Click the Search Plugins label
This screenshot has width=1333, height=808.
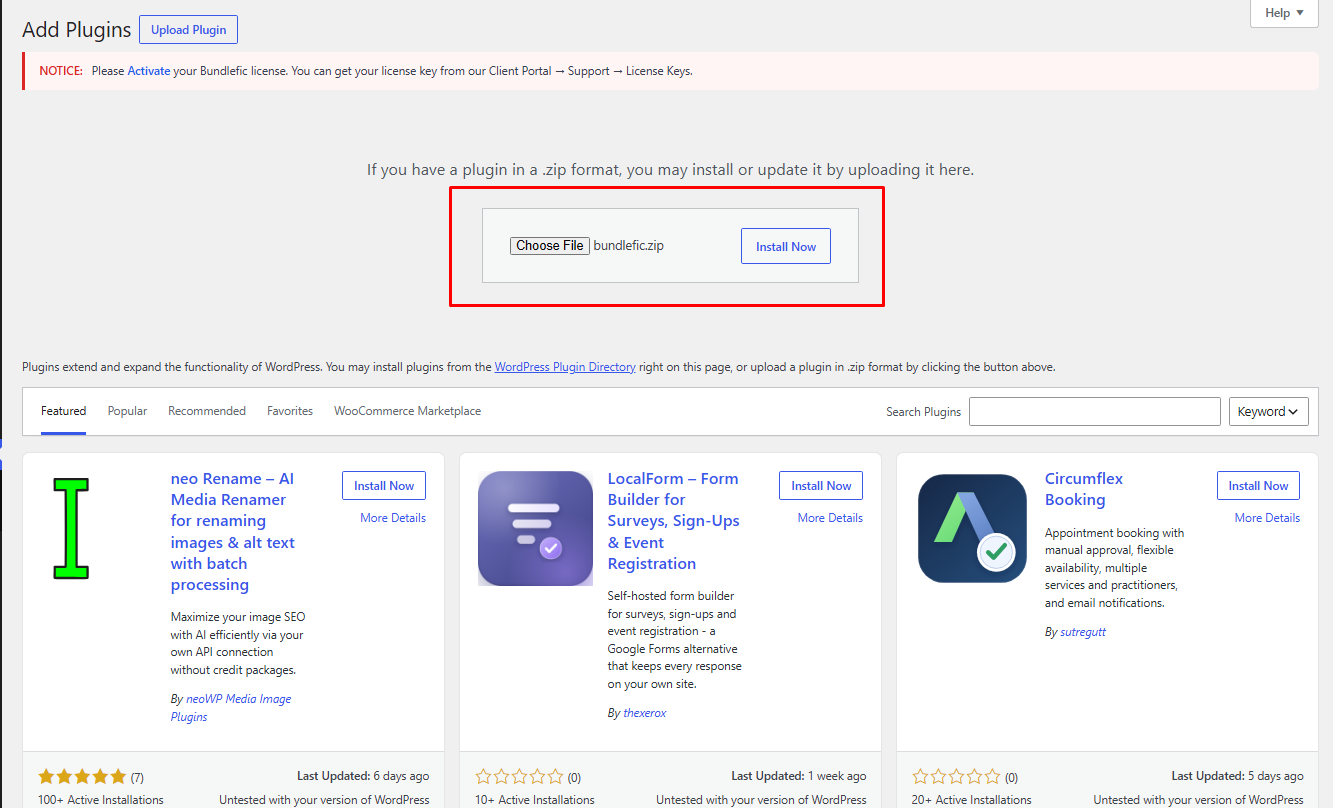tap(923, 412)
